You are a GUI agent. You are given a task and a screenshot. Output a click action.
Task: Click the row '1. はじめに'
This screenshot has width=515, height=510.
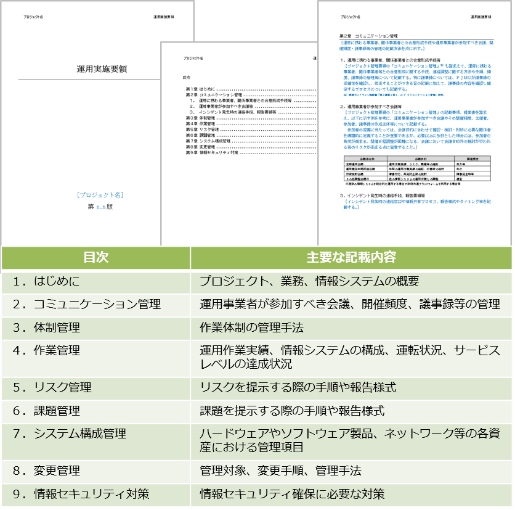pos(257,282)
